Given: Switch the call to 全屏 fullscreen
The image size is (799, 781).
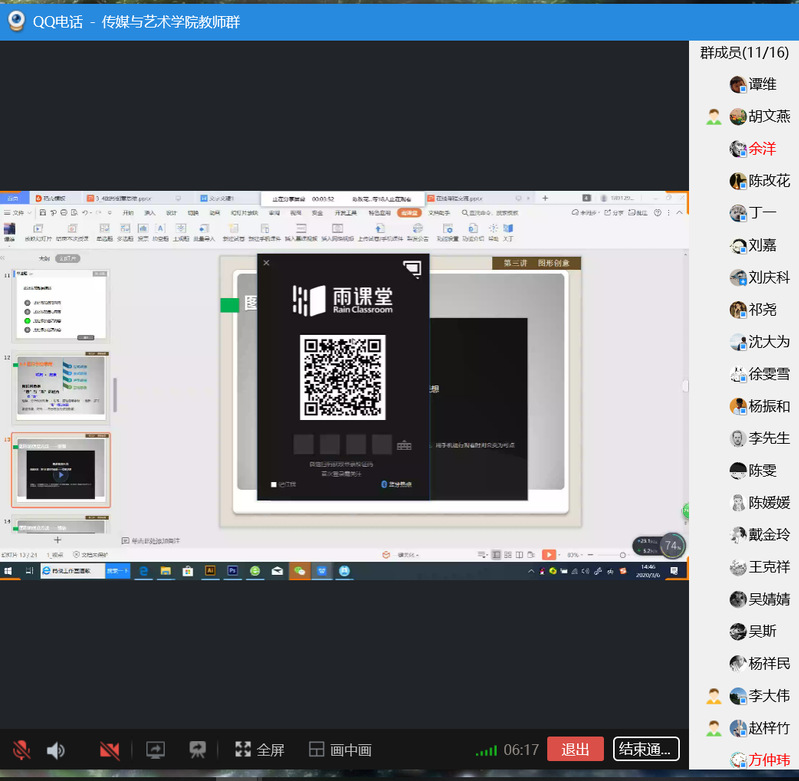Looking at the screenshot, I should pyautogui.click(x=259, y=749).
